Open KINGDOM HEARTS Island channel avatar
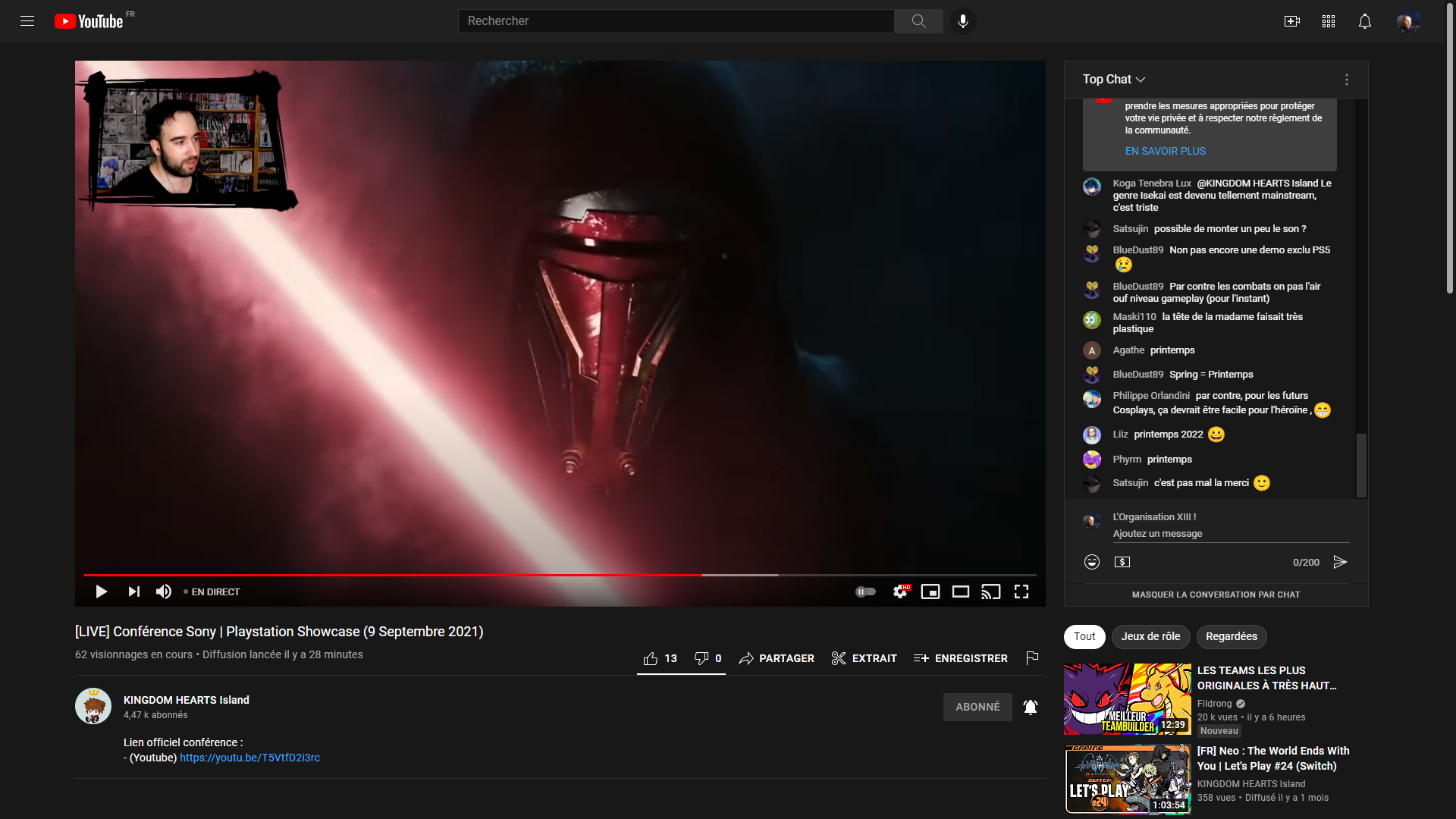The image size is (1456, 819). point(93,706)
